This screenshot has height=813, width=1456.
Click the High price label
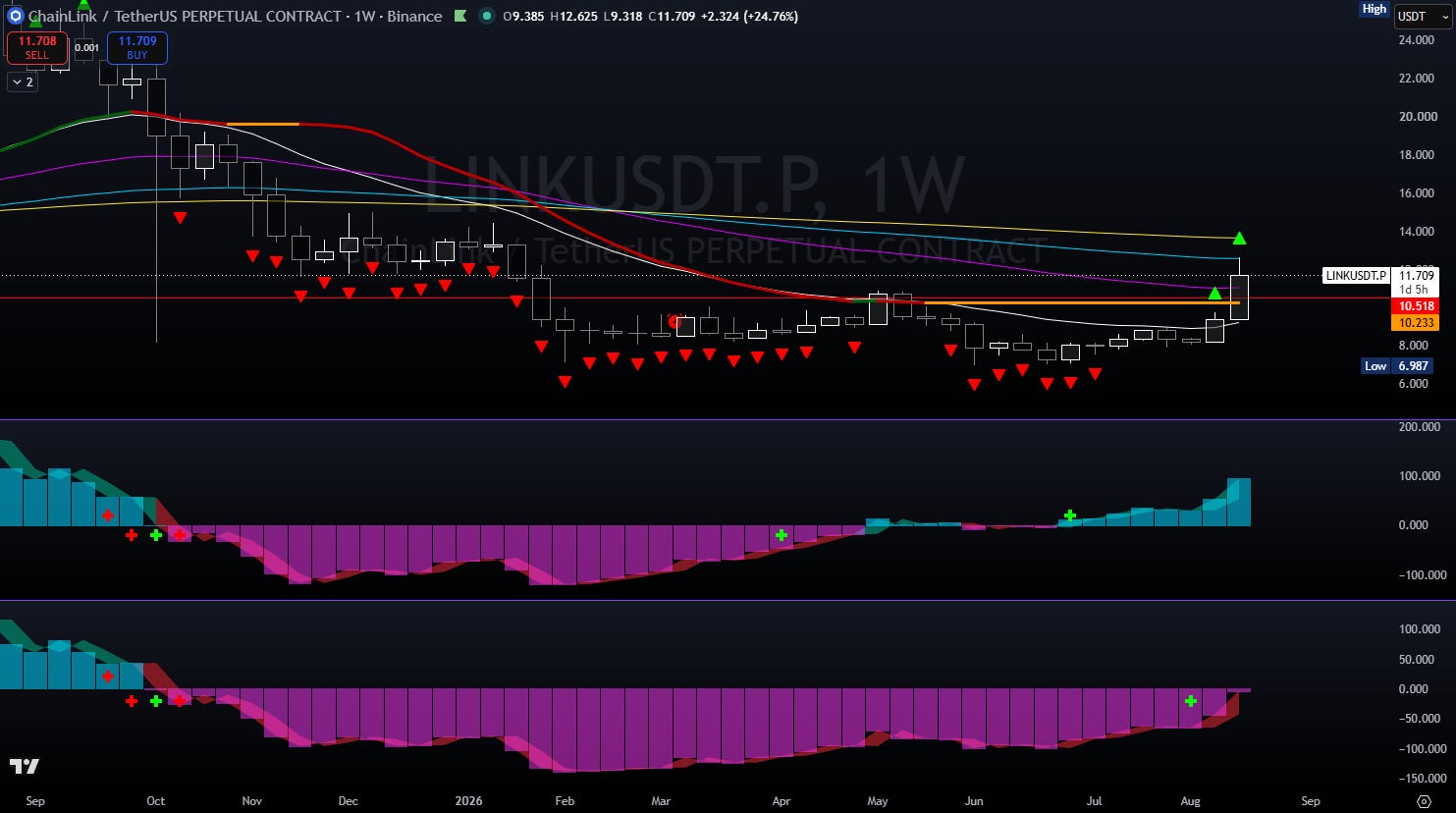[x=1375, y=9]
